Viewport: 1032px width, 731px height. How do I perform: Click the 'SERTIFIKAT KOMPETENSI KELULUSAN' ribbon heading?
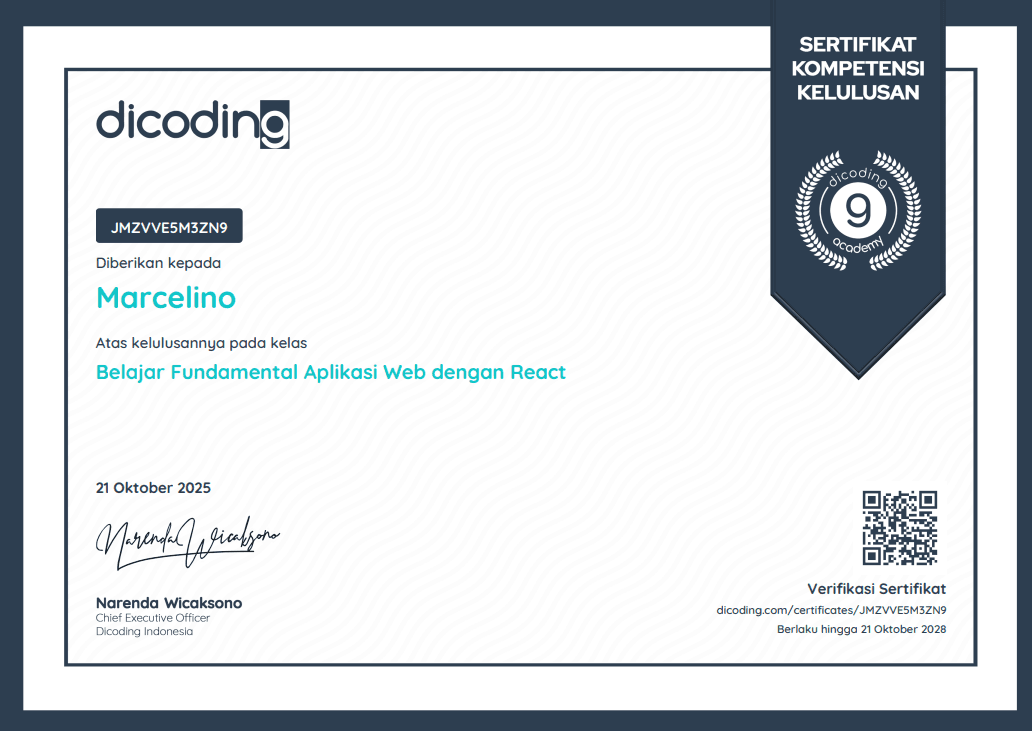pos(858,68)
